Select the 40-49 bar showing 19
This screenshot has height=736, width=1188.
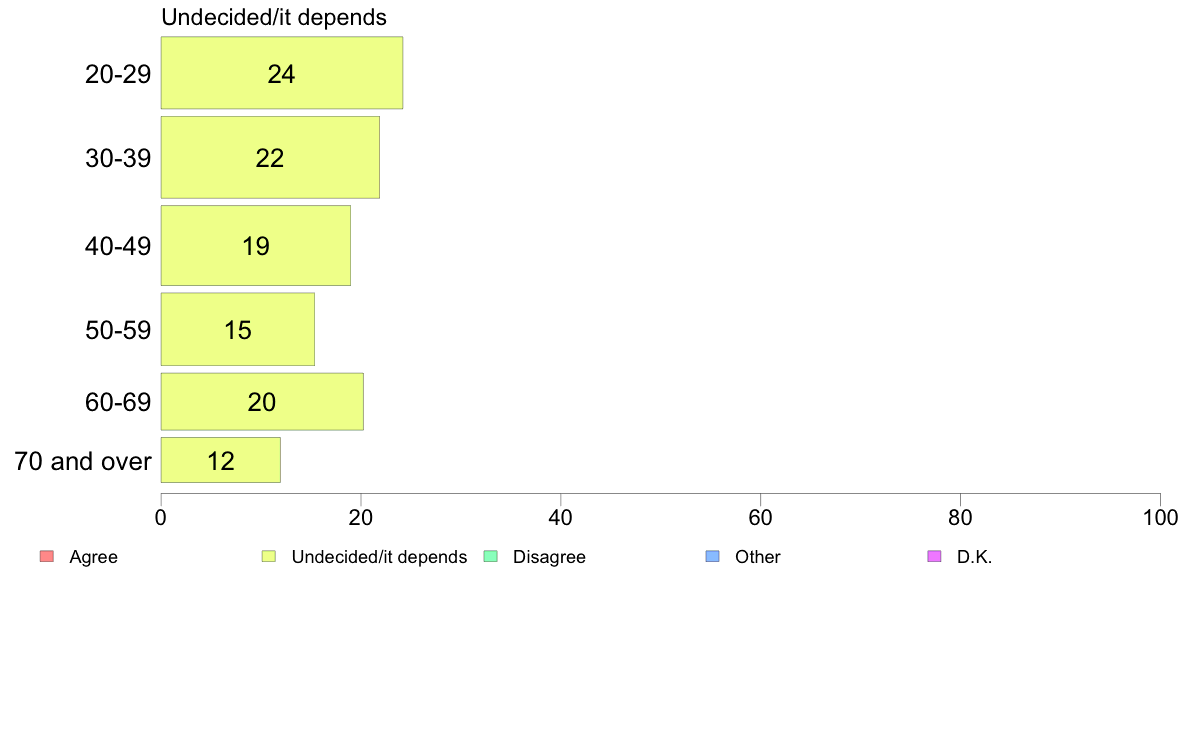point(255,246)
